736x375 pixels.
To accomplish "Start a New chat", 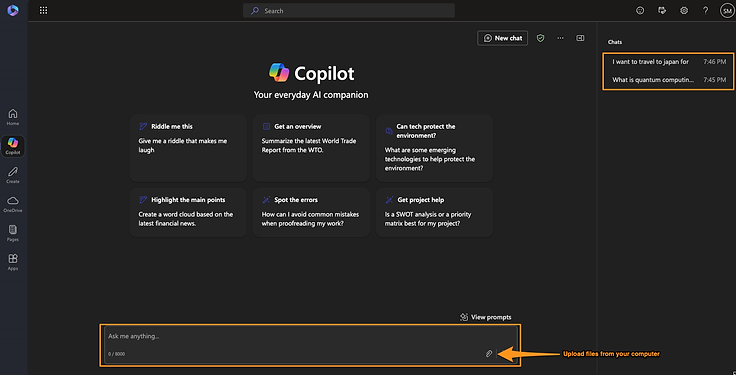I will click(x=503, y=38).
